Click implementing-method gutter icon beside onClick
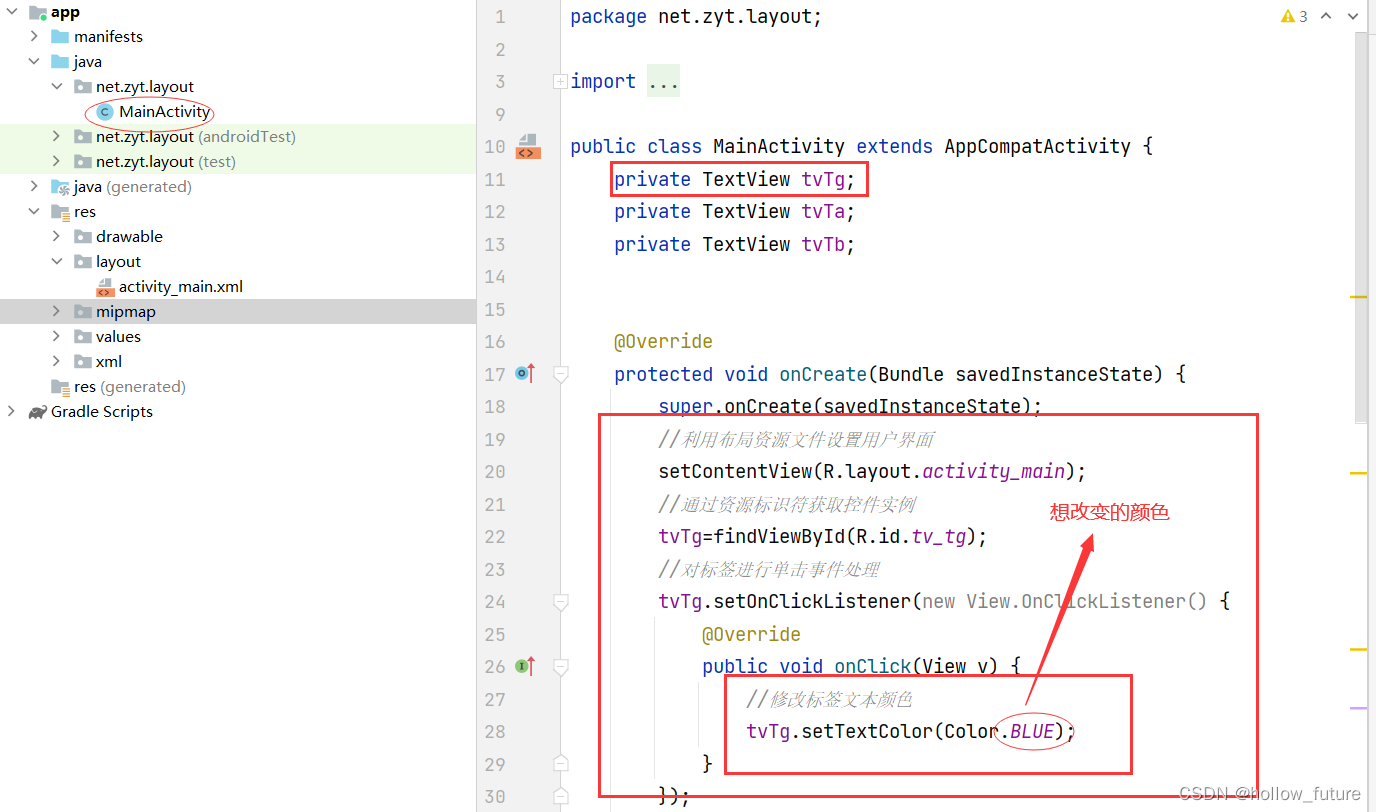This screenshot has width=1376, height=812. 524,666
